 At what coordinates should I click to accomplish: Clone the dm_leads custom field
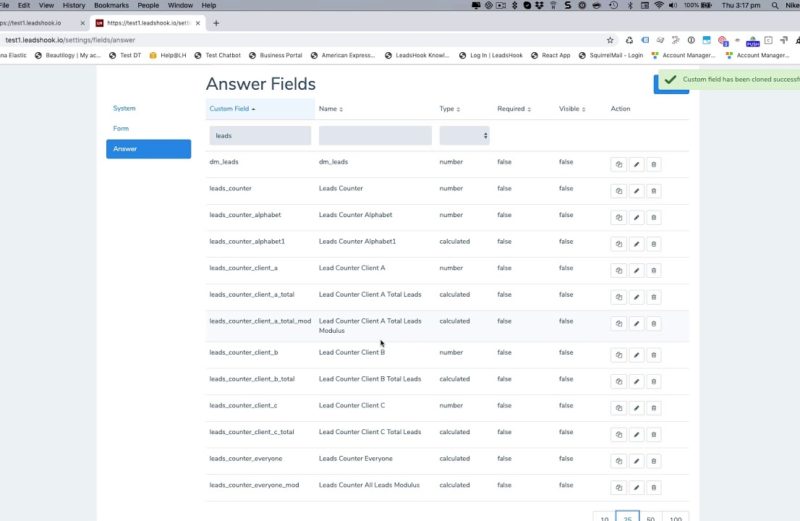click(x=618, y=164)
